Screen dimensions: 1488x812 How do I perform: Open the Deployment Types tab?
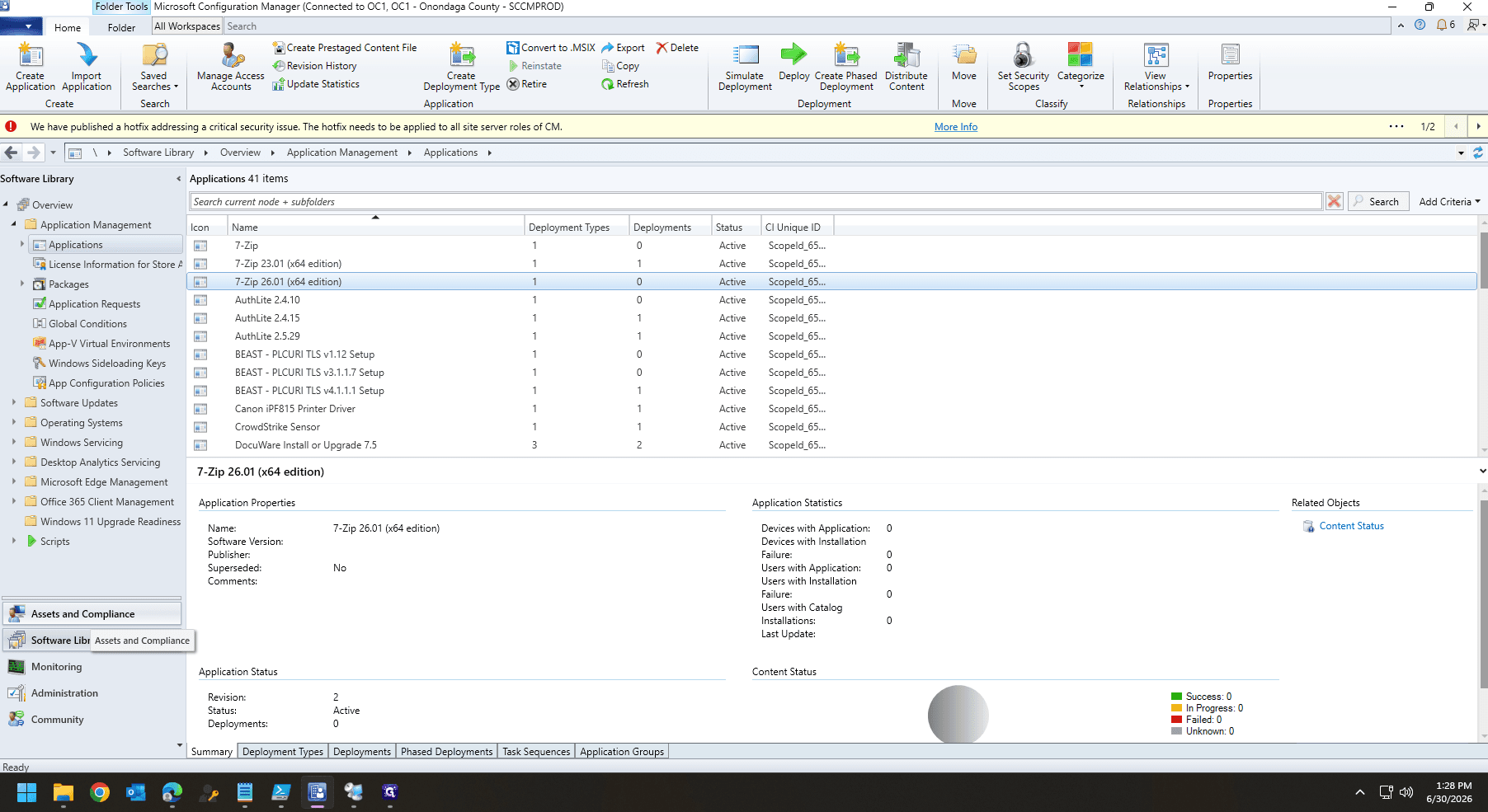tap(283, 752)
